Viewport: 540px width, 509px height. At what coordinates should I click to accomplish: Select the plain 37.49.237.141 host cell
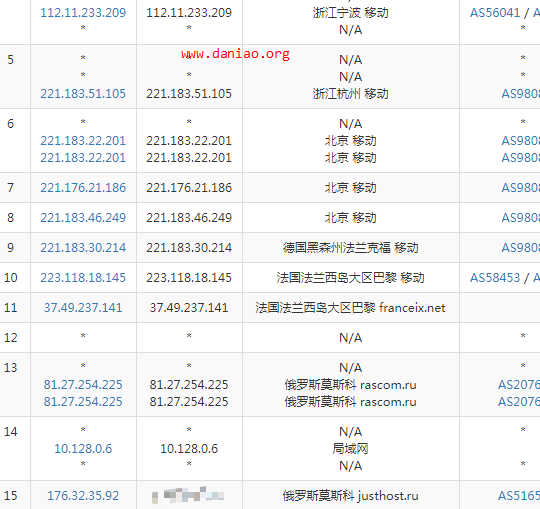point(189,308)
